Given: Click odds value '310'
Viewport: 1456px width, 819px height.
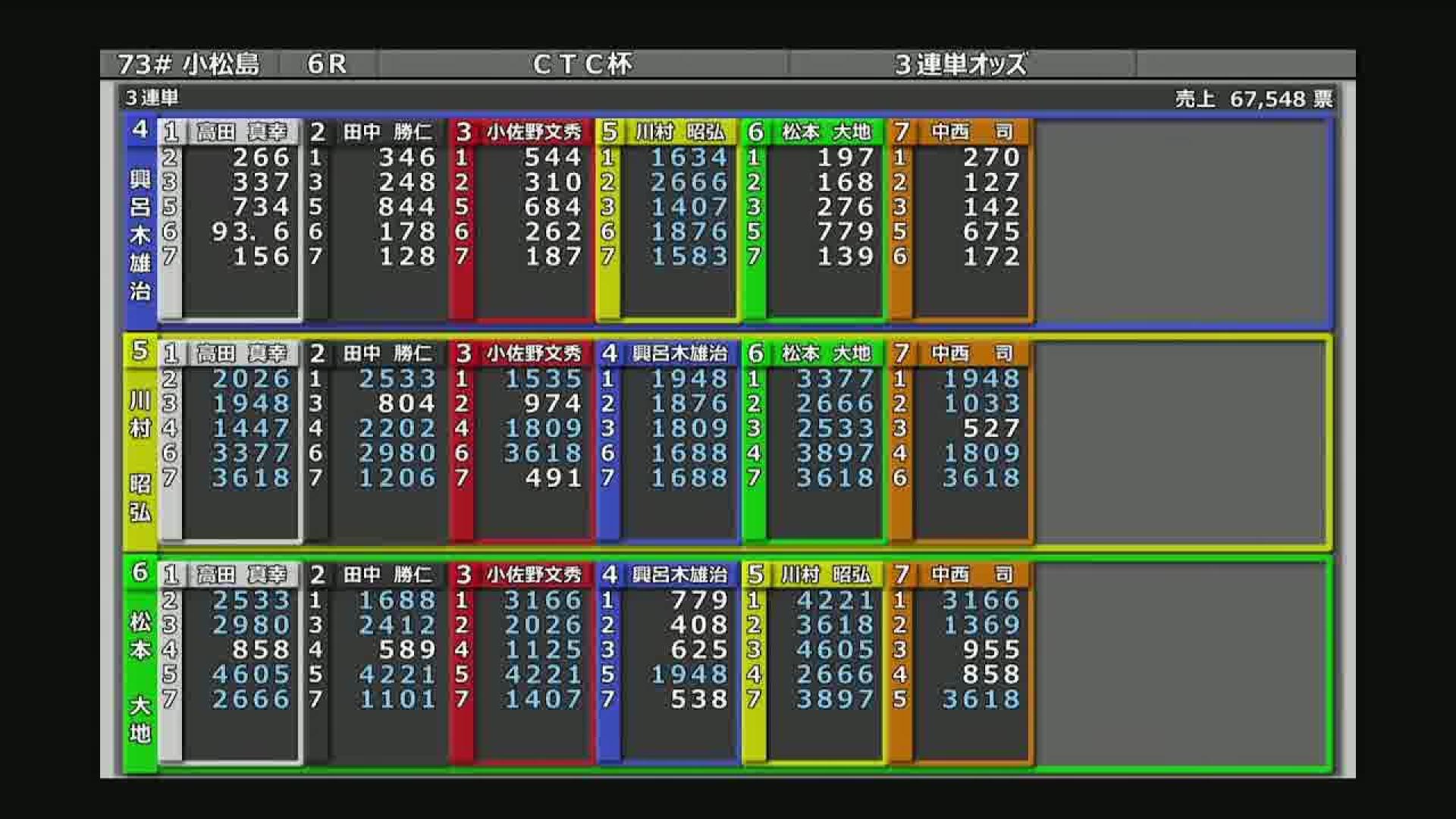Looking at the screenshot, I should (x=553, y=183).
